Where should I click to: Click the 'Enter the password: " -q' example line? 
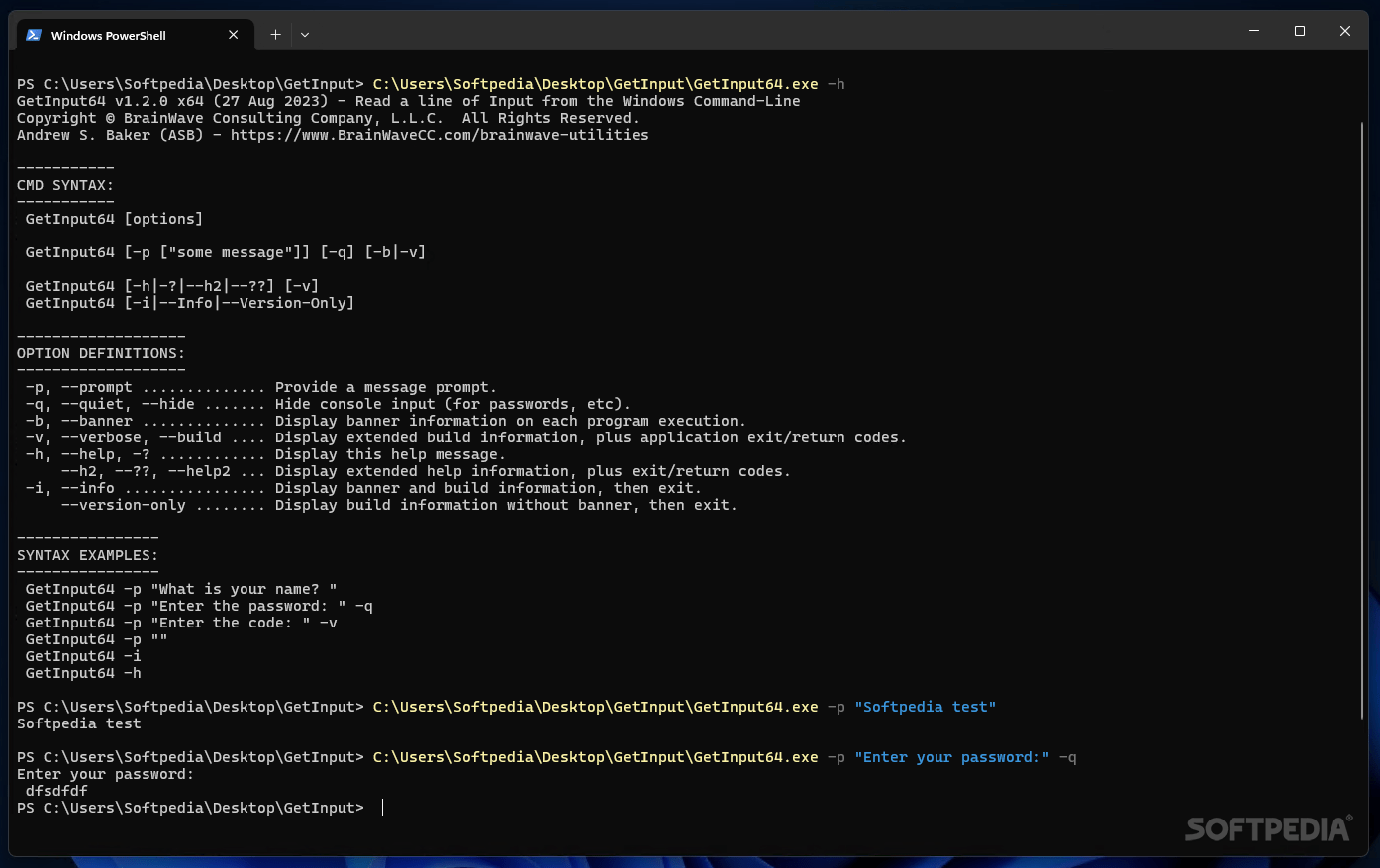[199, 606]
